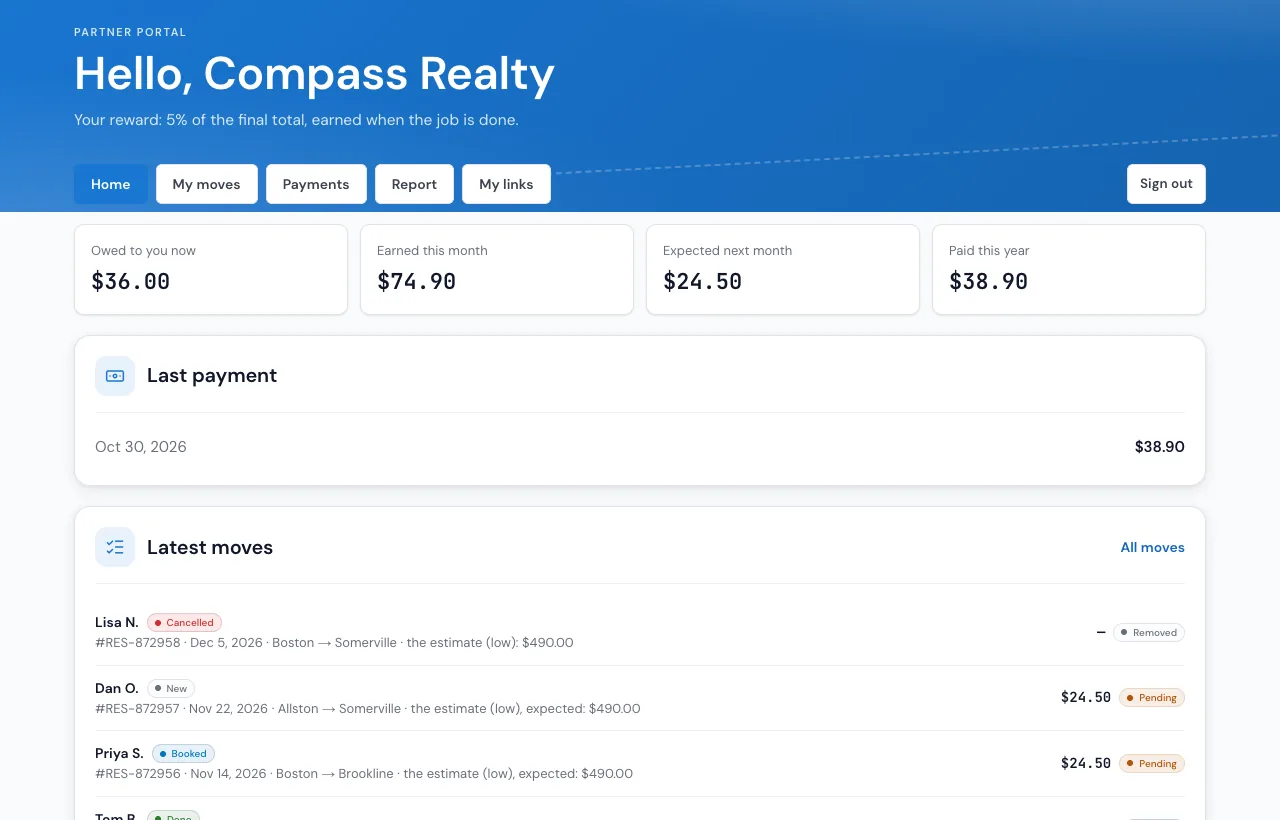The width and height of the screenshot is (1280, 820).
Task: Click the Cancelled badge next to Lisa N.
Action: click(x=184, y=623)
